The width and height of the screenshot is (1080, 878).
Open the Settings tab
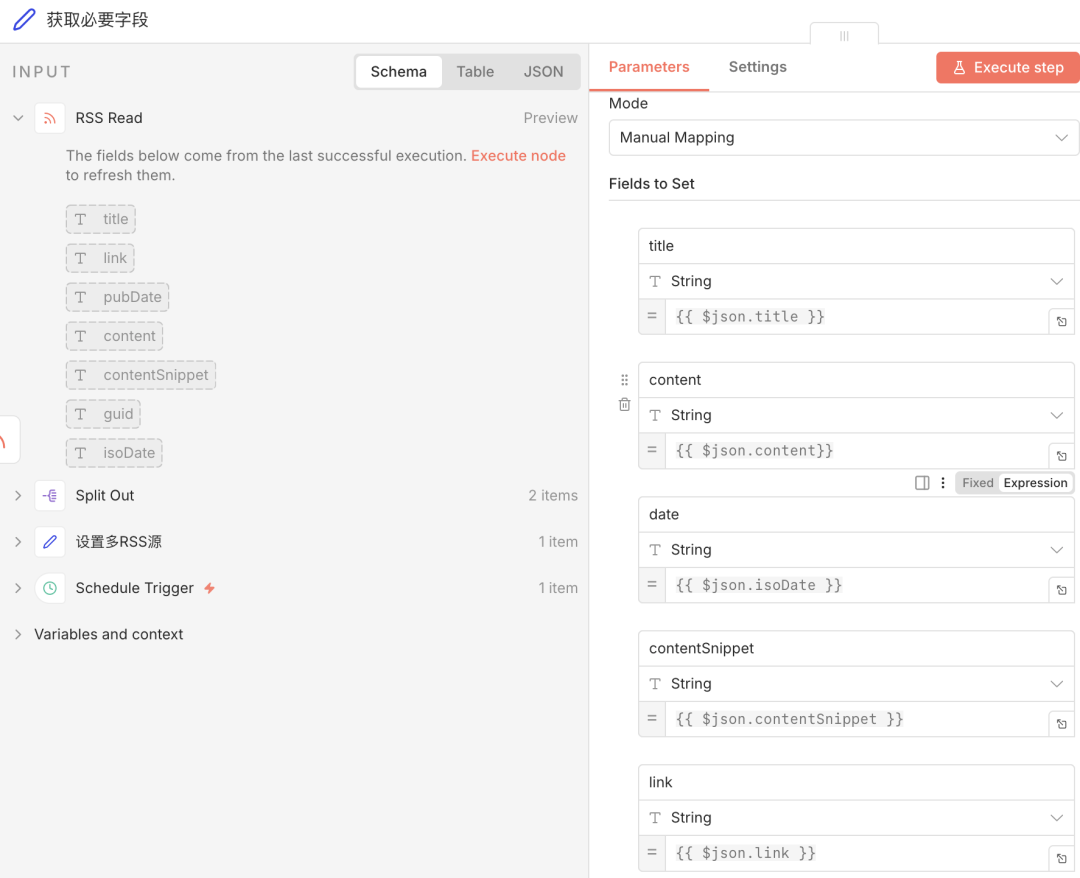757,67
